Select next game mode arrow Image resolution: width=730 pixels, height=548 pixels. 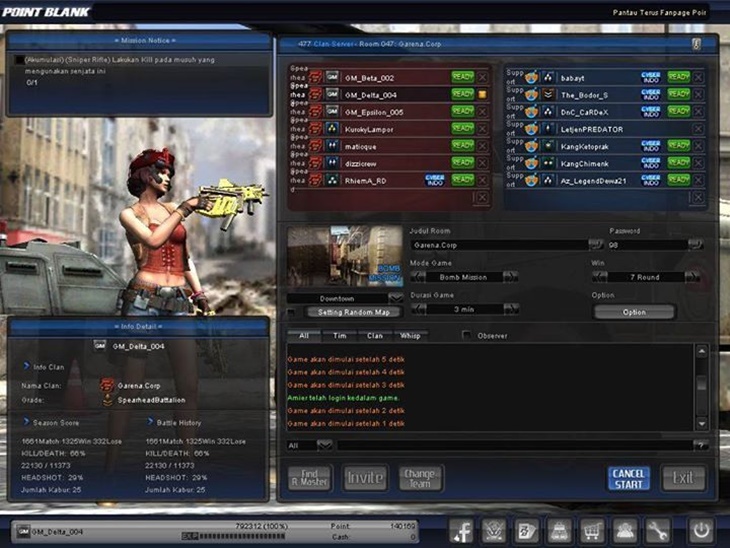coord(510,277)
